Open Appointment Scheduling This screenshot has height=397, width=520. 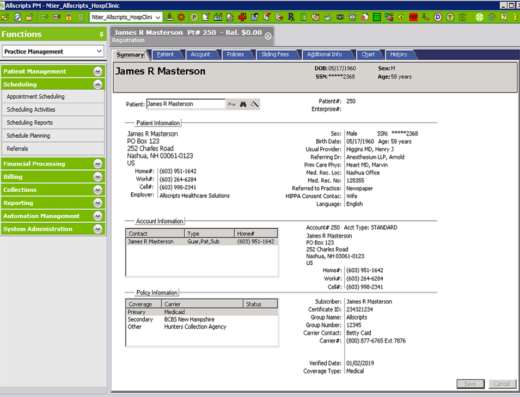coord(53,97)
